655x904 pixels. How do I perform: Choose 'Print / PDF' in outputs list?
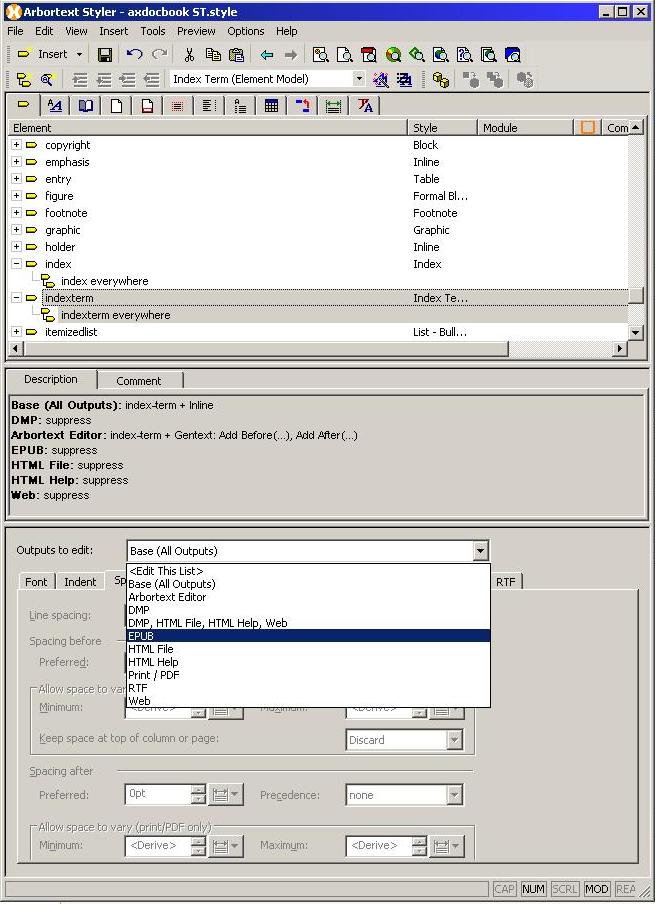(x=308, y=675)
